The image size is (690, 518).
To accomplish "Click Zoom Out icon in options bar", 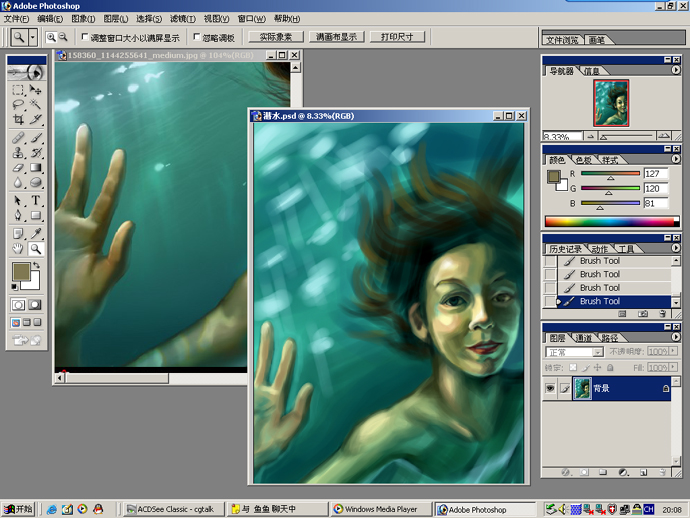I will (63, 37).
